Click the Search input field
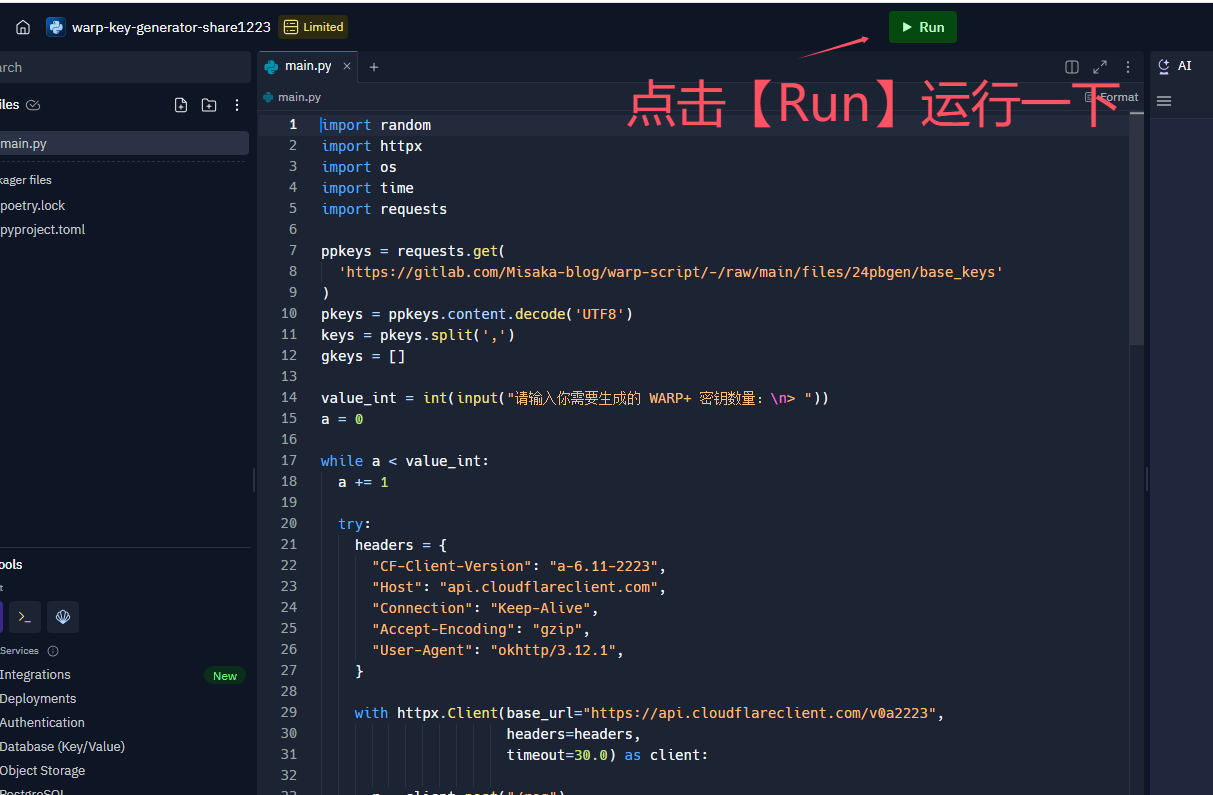 point(120,67)
